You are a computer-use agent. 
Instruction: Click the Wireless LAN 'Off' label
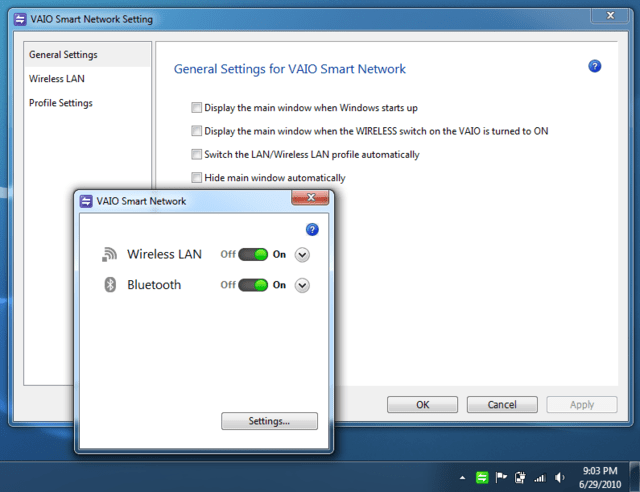click(228, 254)
